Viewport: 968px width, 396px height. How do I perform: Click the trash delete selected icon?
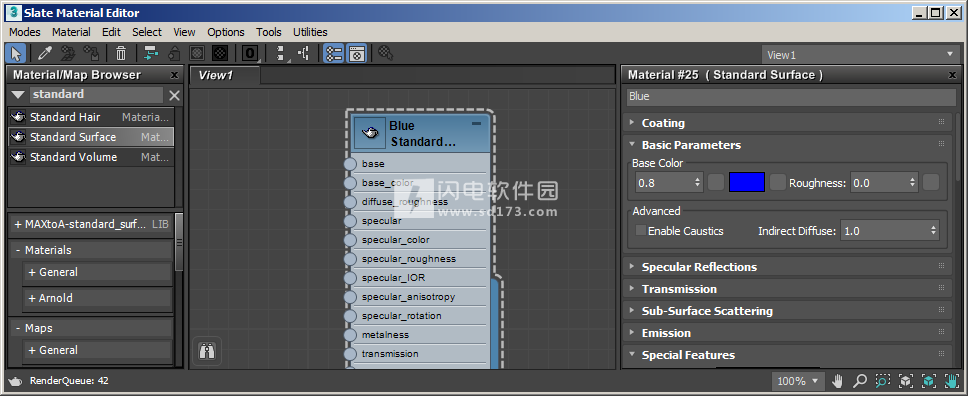pyautogui.click(x=121, y=54)
